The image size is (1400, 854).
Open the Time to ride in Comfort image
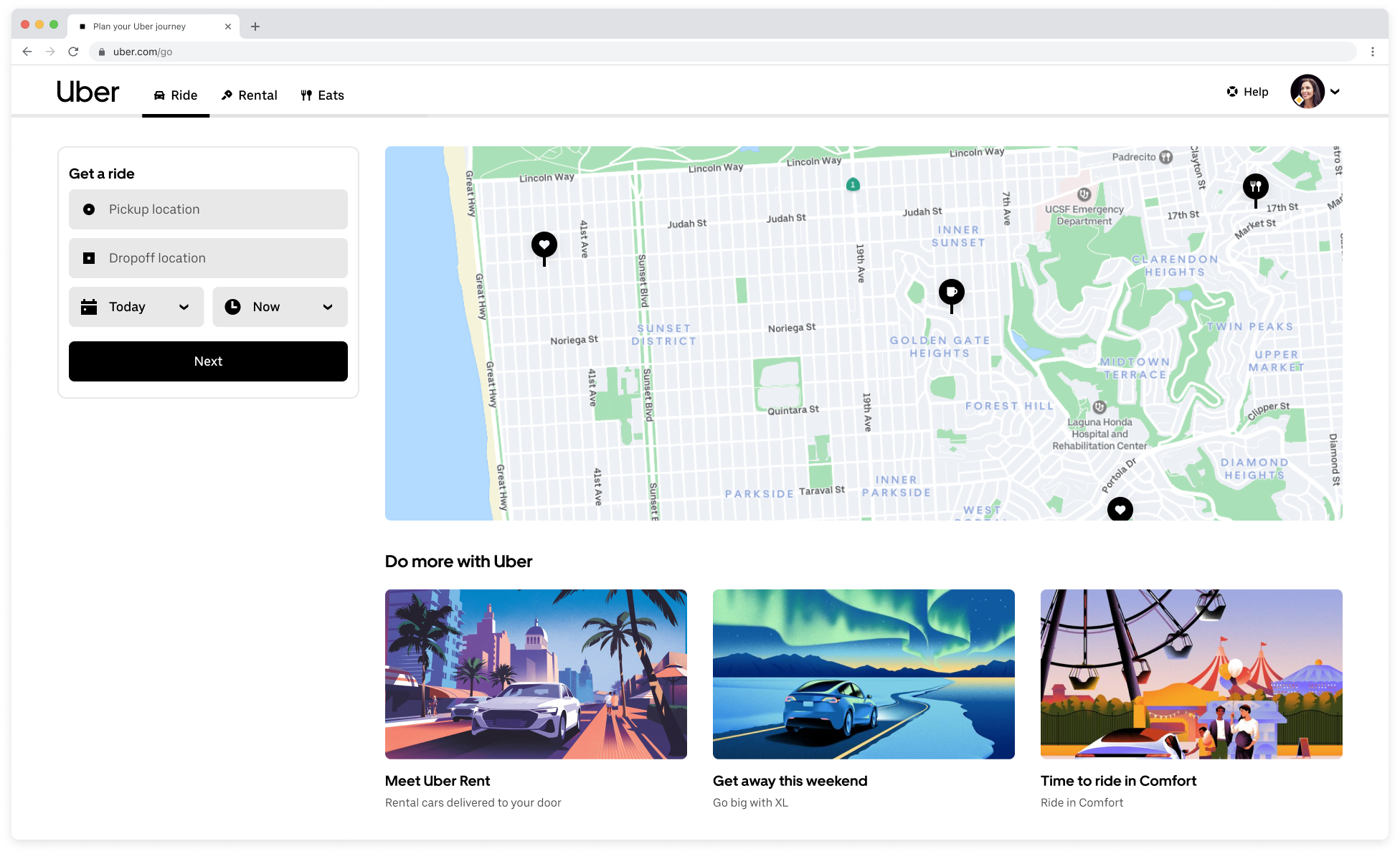click(x=1191, y=674)
